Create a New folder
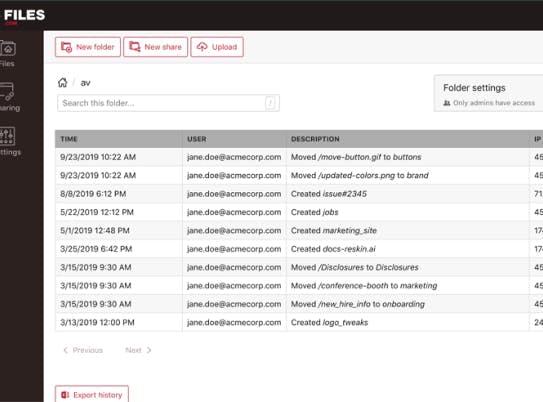Viewport: 543px width, 402px height. pos(88,47)
